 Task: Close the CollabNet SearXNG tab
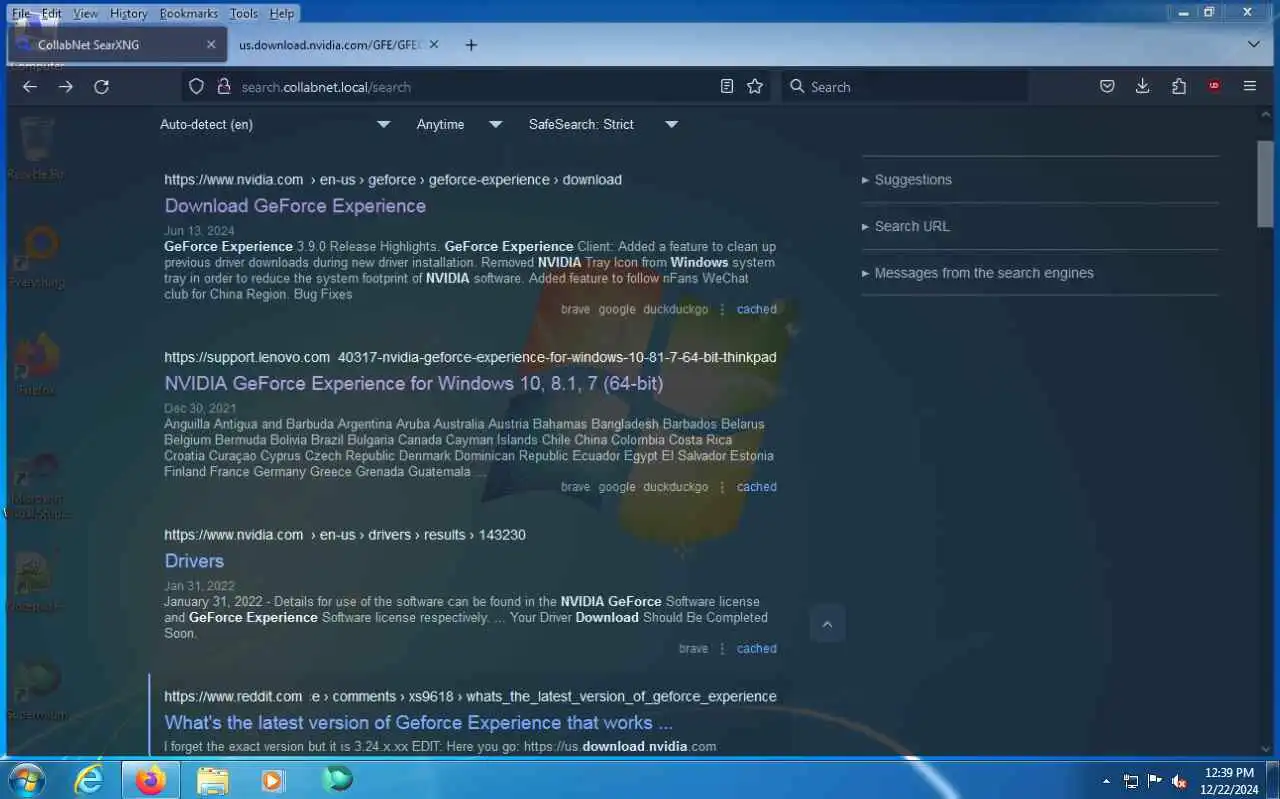pos(211,45)
